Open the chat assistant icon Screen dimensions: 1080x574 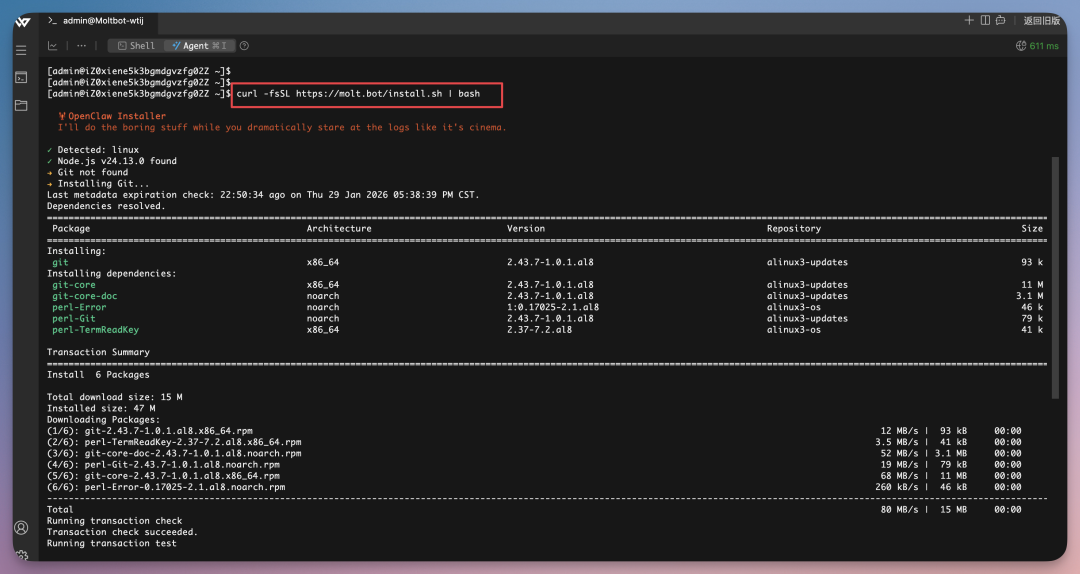point(1001,21)
